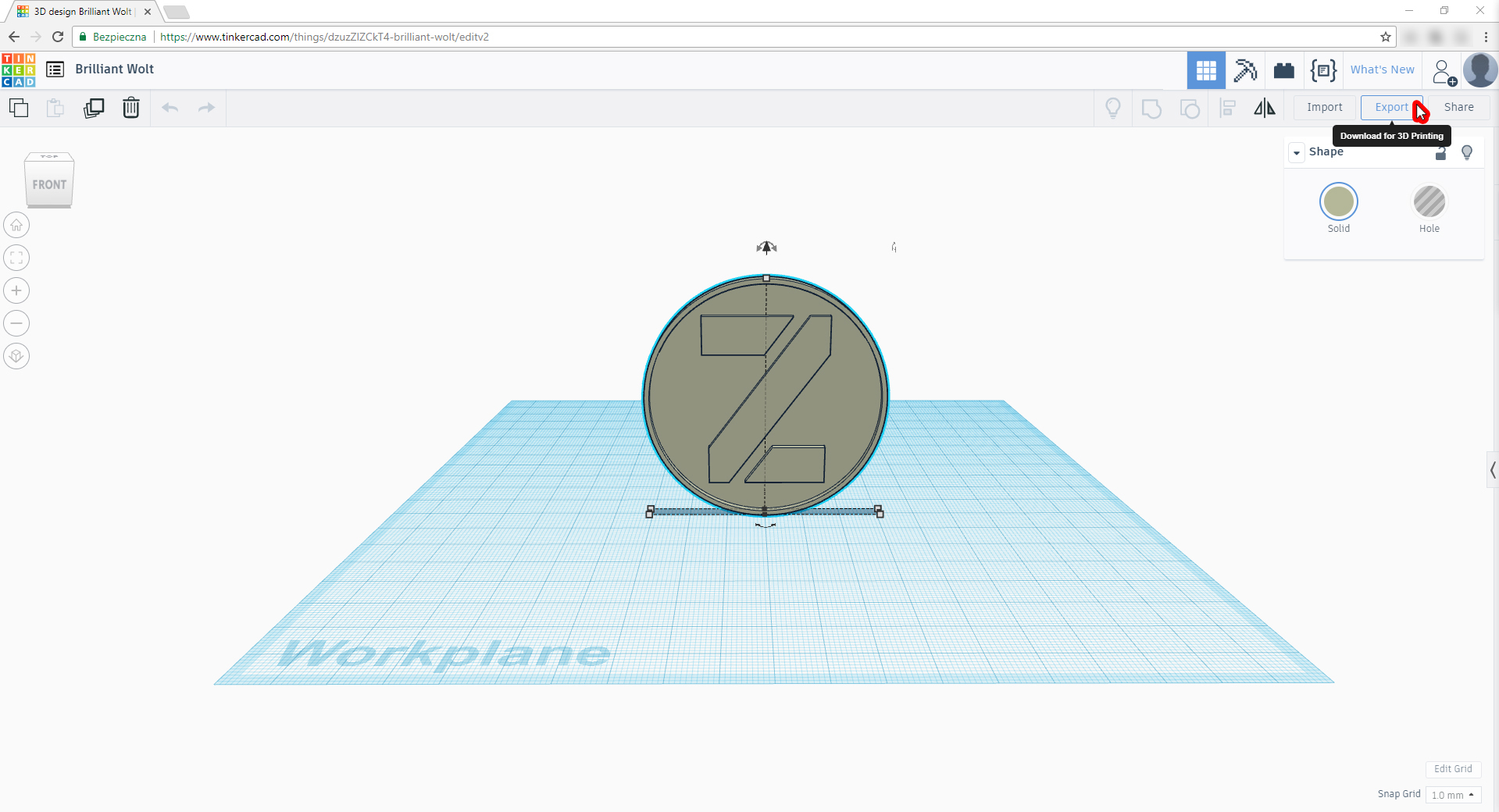This screenshot has height=812, width=1499.
Task: Toggle the shape lock icon
Action: click(1440, 153)
